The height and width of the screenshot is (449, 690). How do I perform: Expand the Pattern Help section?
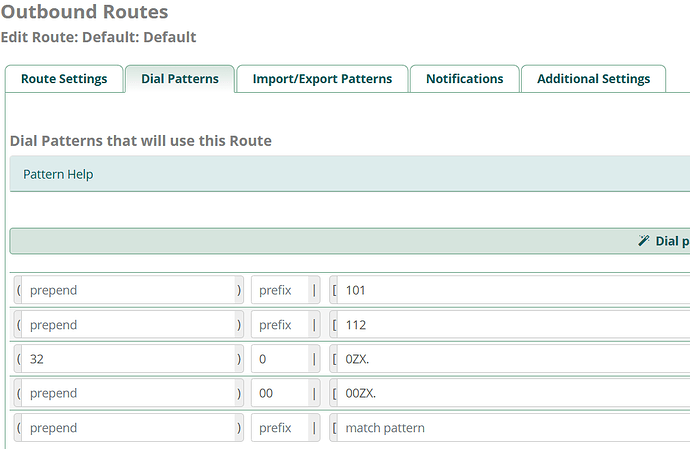[x=58, y=174]
